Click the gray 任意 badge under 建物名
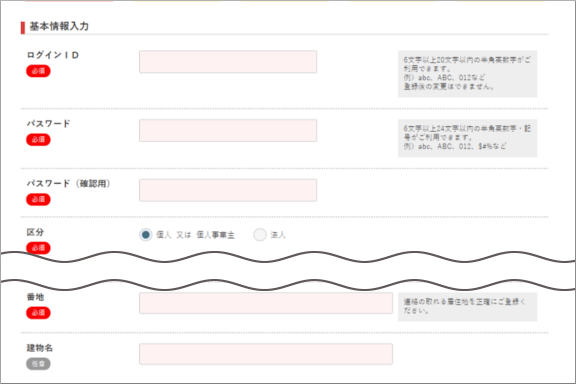Viewport: 576px width, 384px height. pyautogui.click(x=38, y=364)
